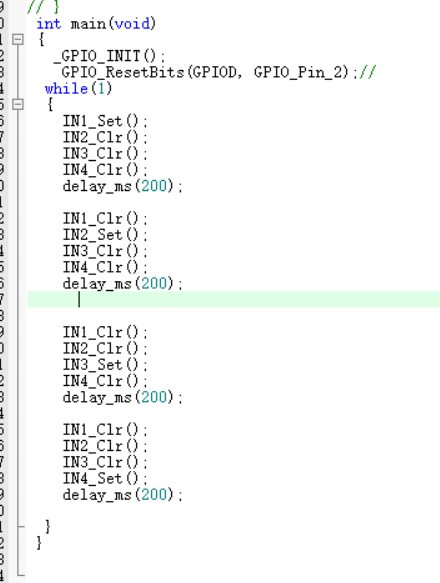Click the '_GPIO_INIT();' call
This screenshot has width=440, height=583.
[x=109, y=56]
